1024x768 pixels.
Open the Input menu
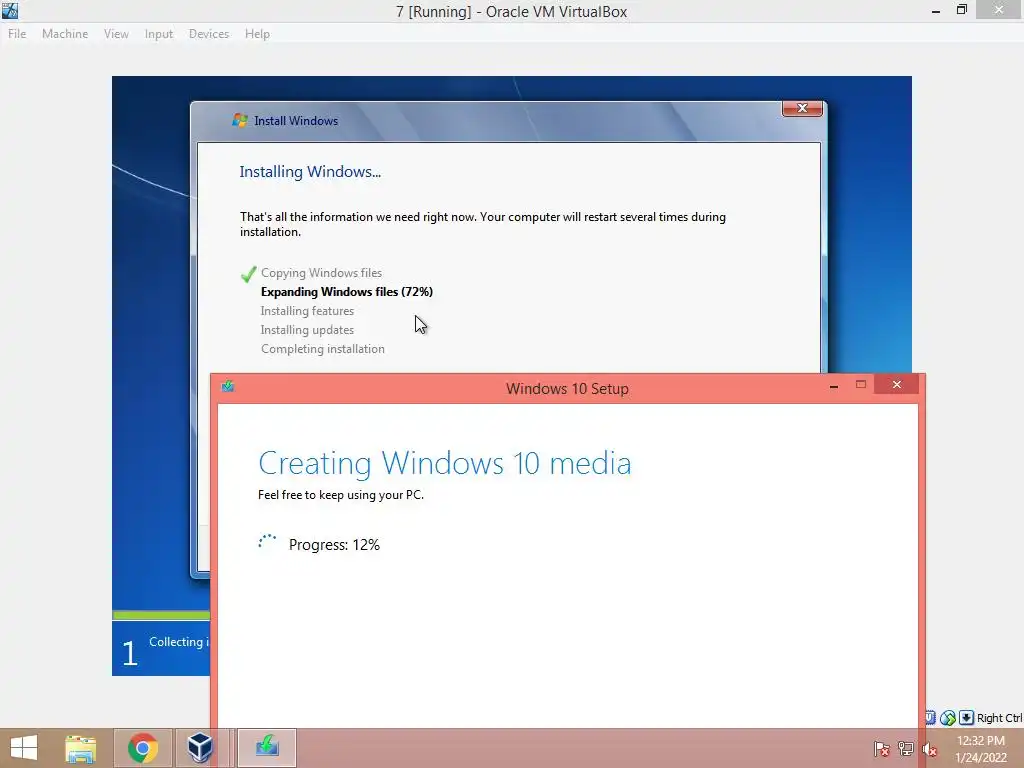pos(159,34)
